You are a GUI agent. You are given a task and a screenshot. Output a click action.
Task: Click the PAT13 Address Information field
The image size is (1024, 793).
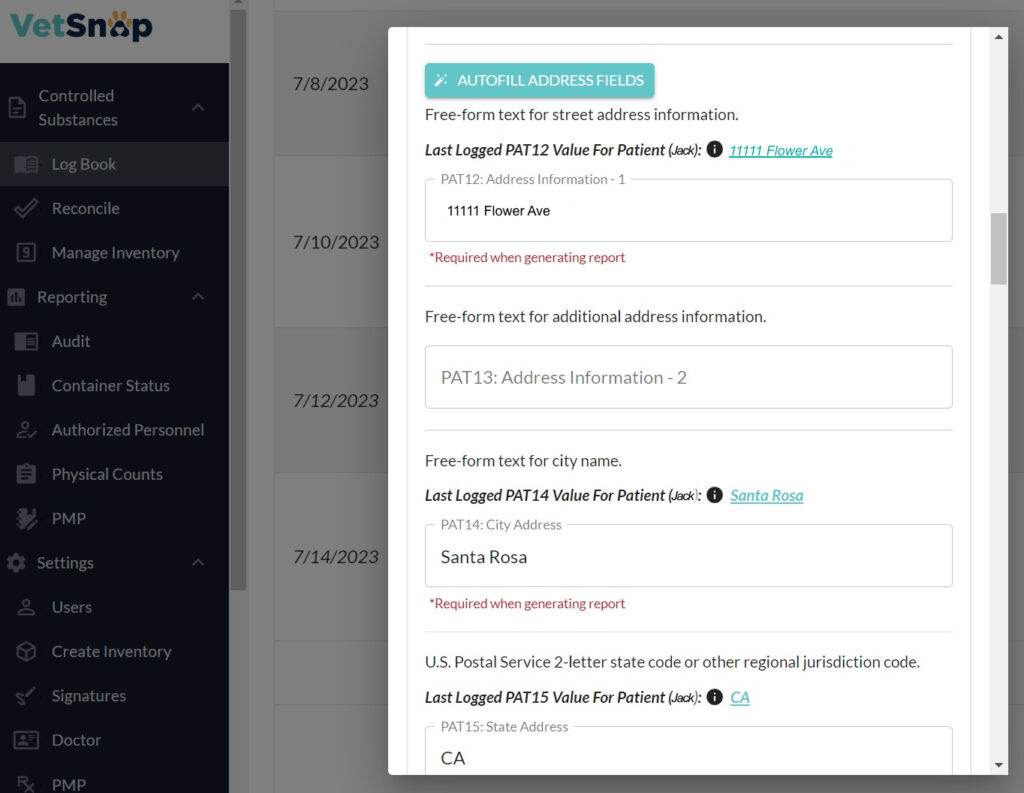(x=688, y=377)
